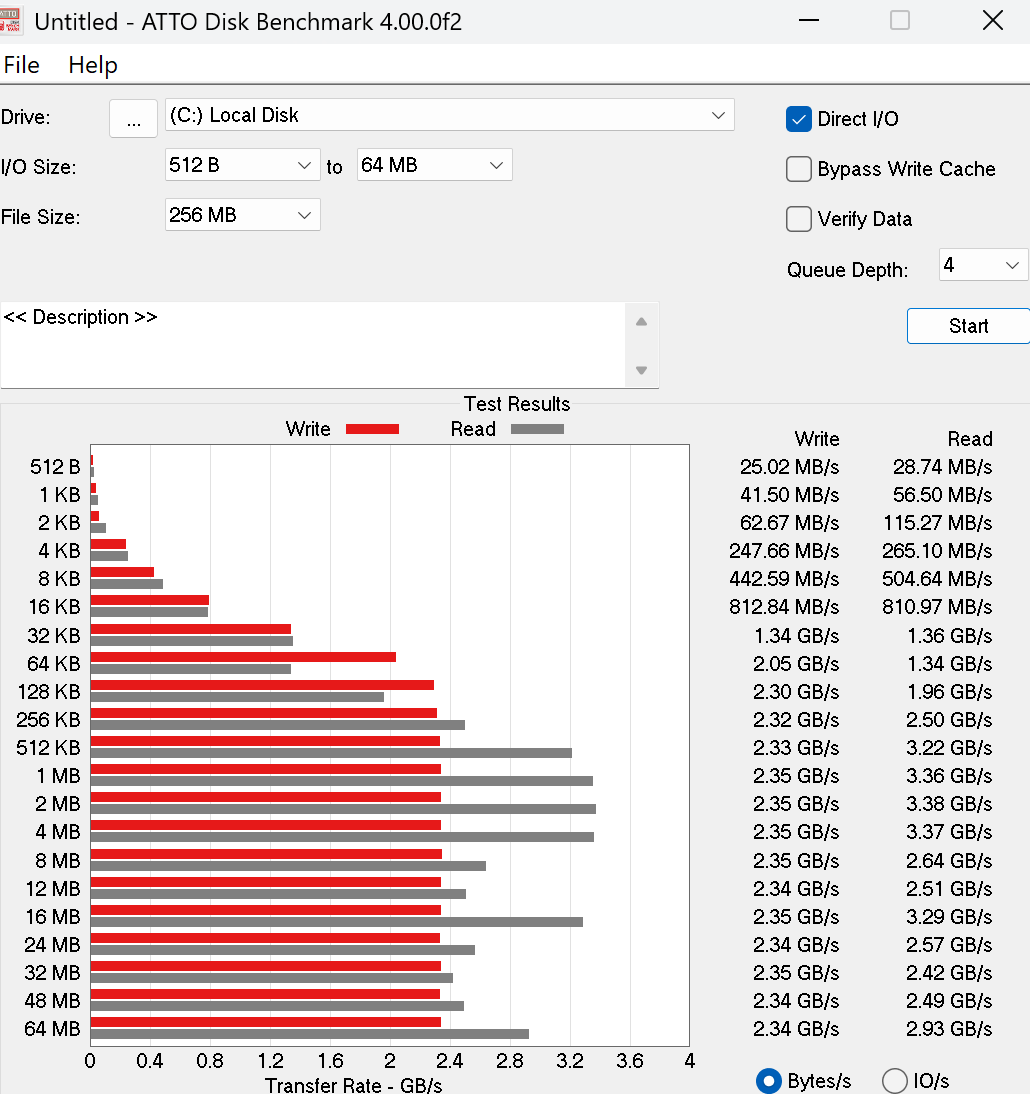
Task: Open the File menu
Action: coord(22,65)
